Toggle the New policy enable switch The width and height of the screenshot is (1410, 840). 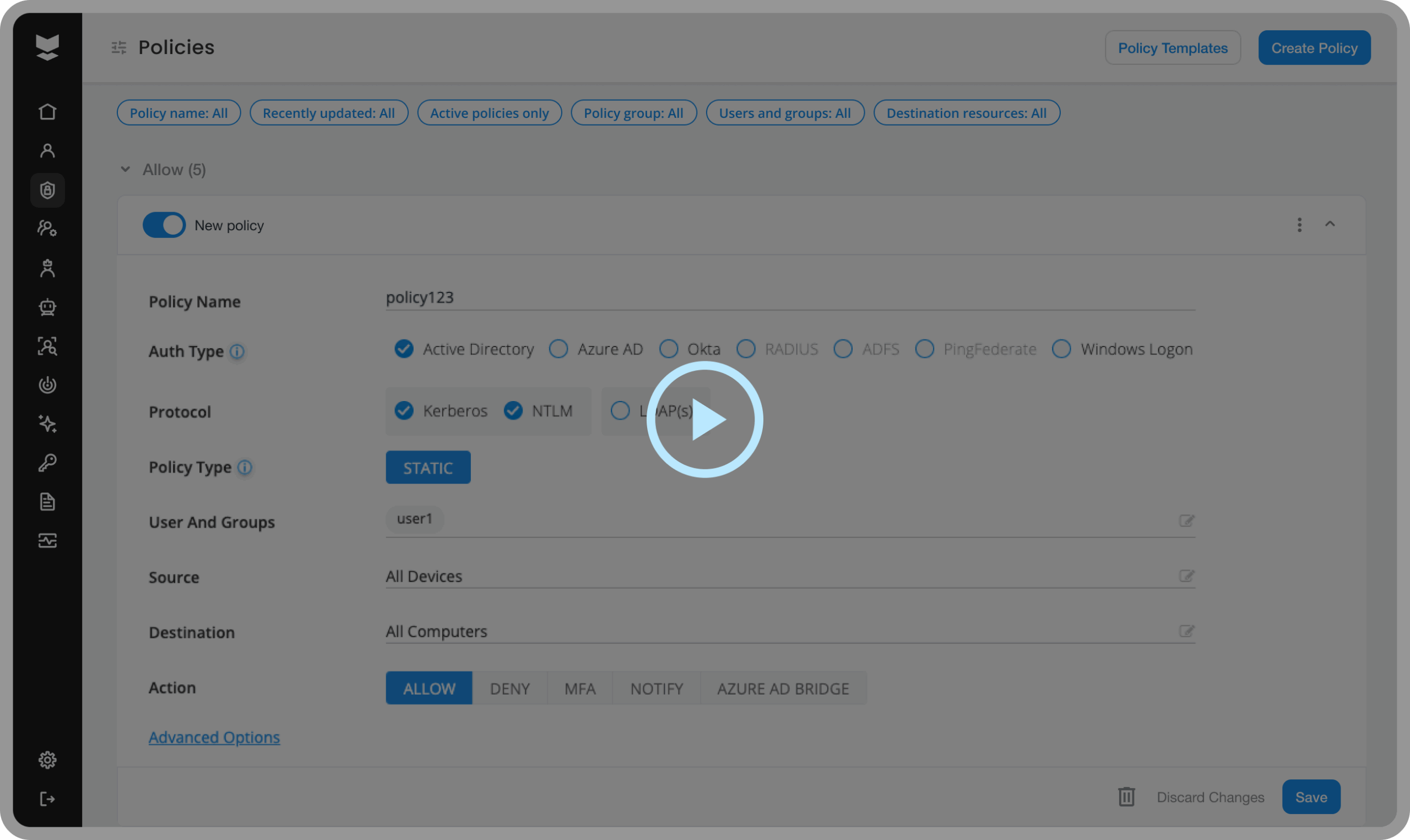[x=164, y=225]
